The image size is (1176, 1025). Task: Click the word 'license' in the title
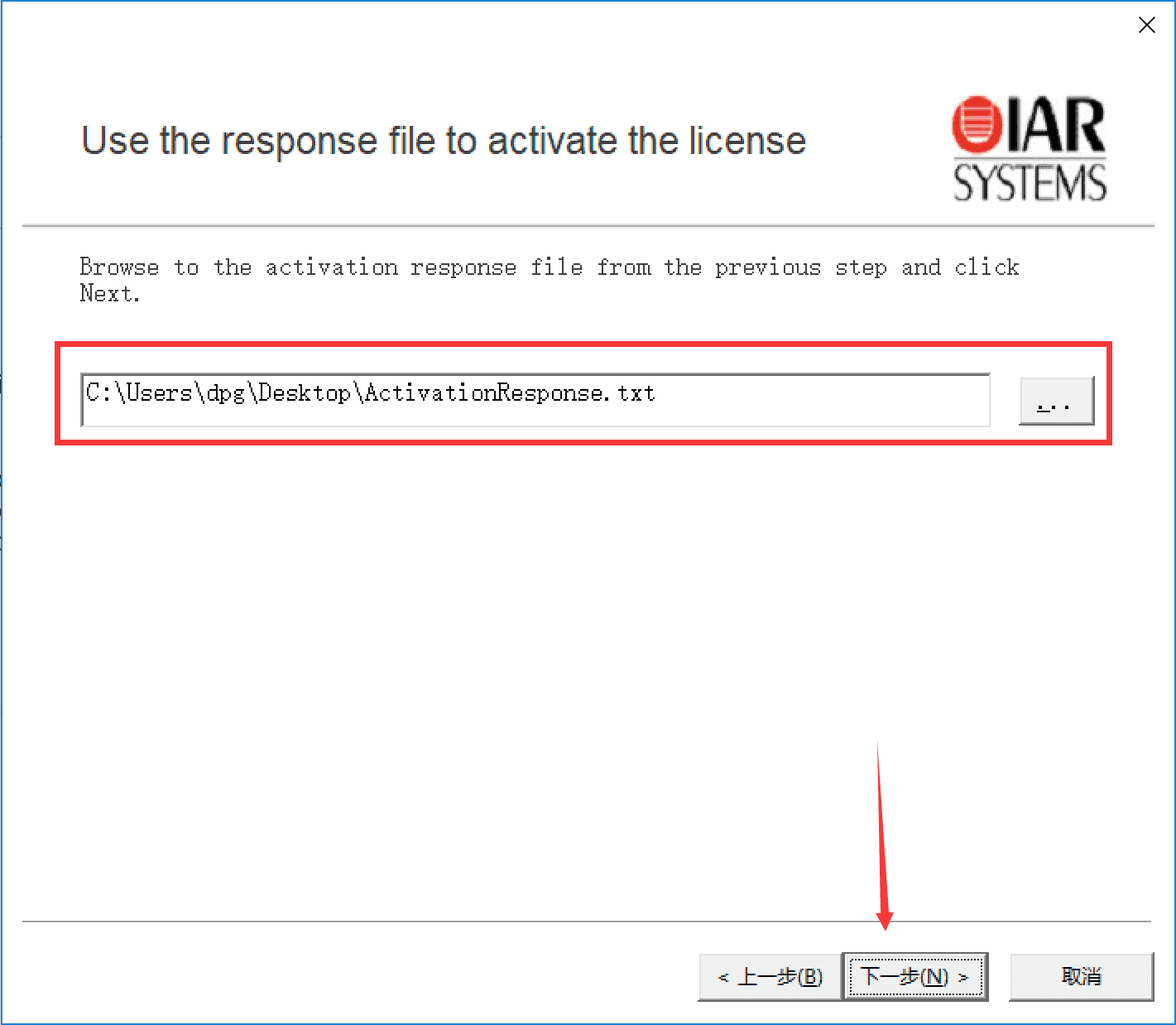tap(748, 140)
